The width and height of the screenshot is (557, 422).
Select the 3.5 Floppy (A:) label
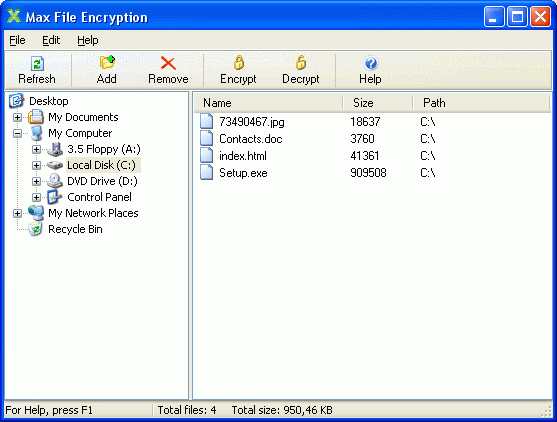tap(104, 149)
